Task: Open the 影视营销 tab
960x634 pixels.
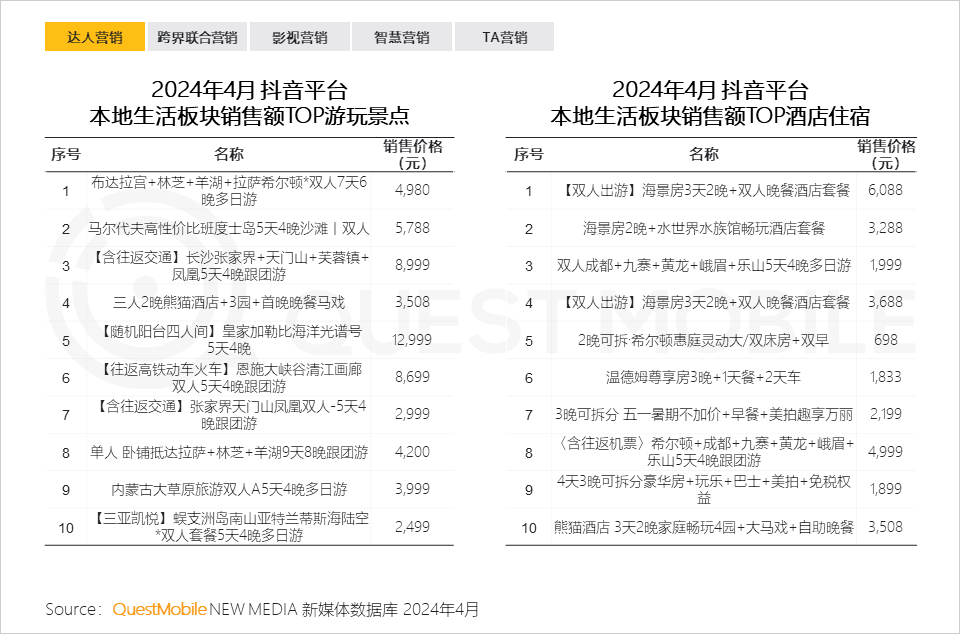Action: click(300, 37)
